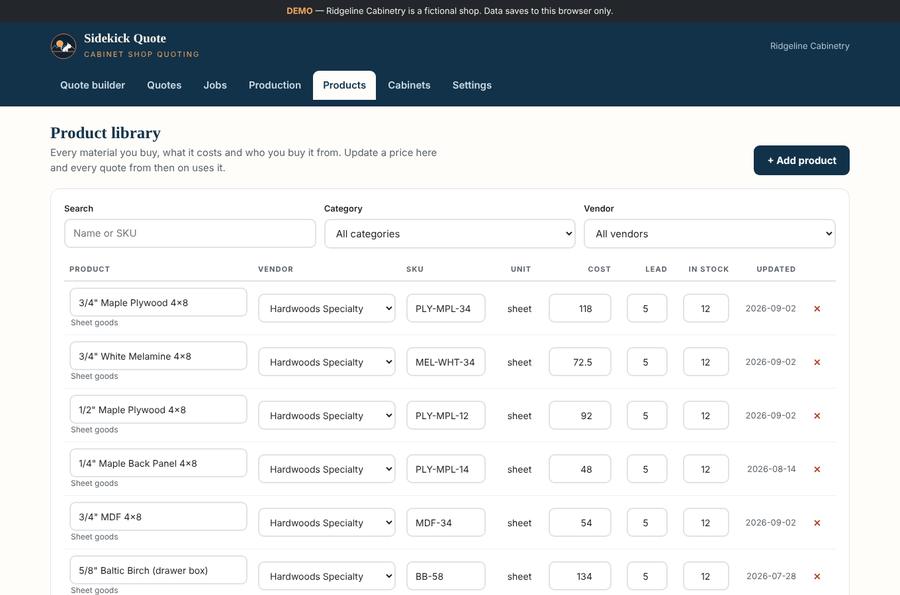Delete the 3/4" Maple Plywood 4×8 row
900x595 pixels.
click(817, 309)
